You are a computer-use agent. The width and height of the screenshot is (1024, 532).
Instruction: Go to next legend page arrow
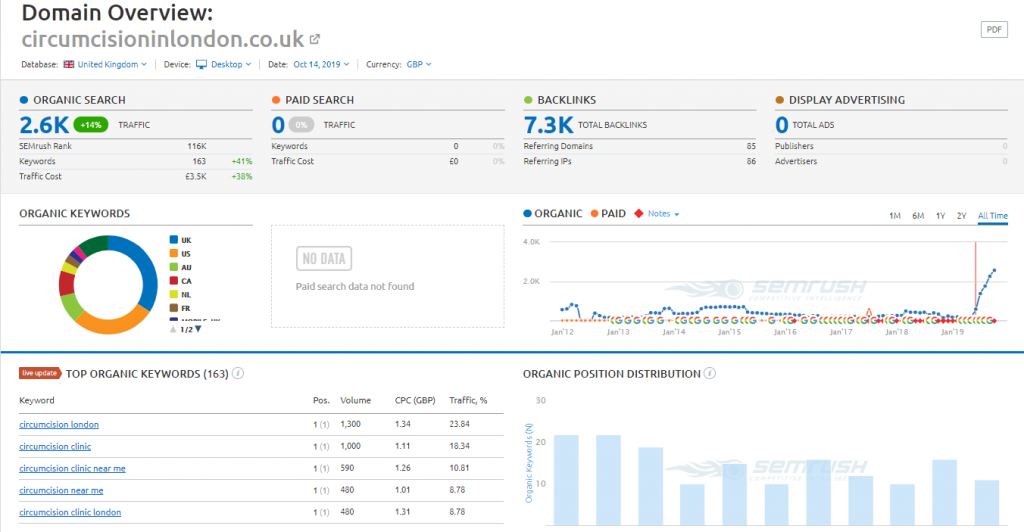tap(197, 329)
